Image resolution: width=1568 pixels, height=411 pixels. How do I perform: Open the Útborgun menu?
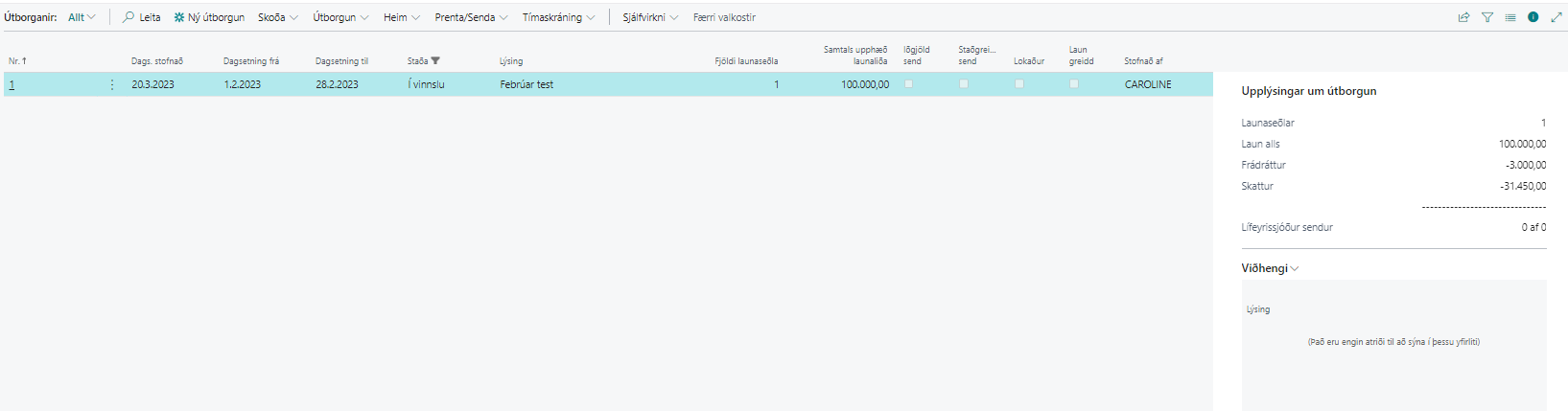click(340, 17)
